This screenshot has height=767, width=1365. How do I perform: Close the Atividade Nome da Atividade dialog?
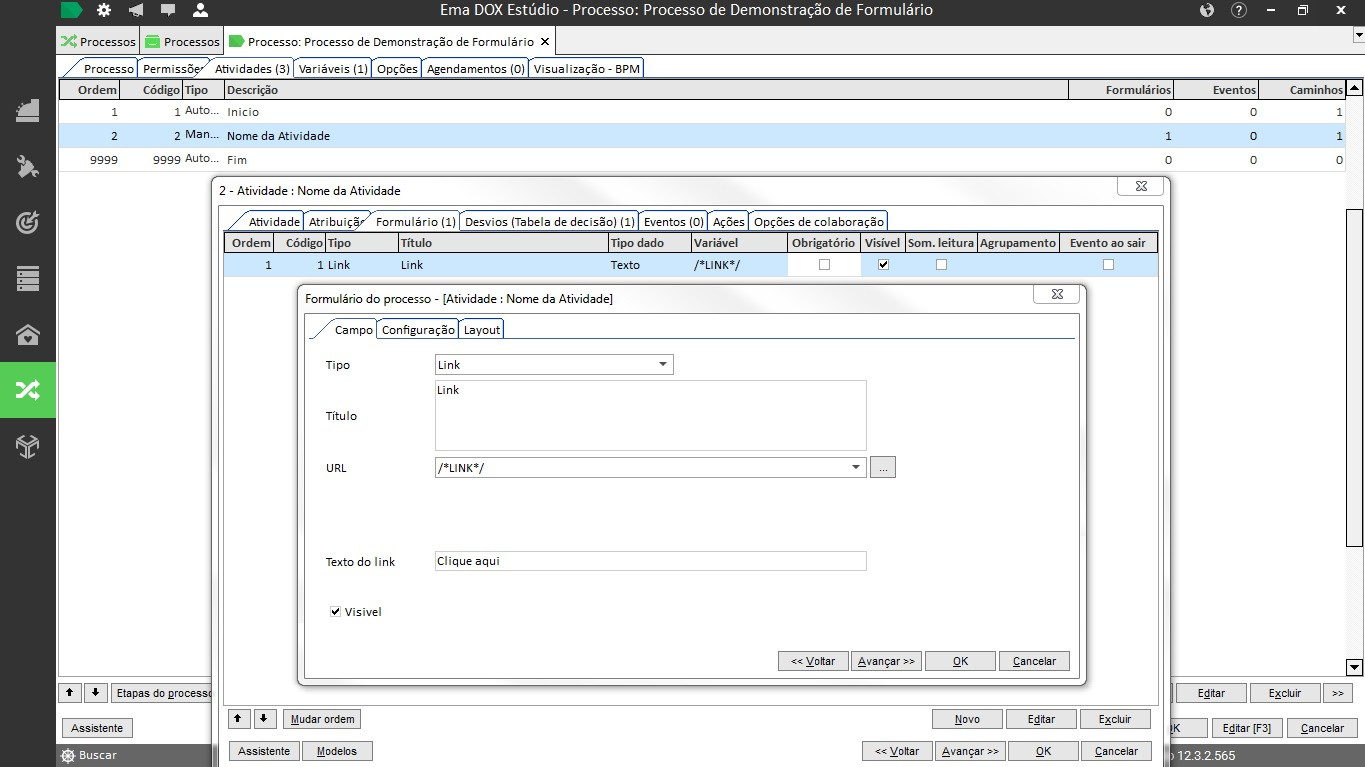pos(1141,186)
